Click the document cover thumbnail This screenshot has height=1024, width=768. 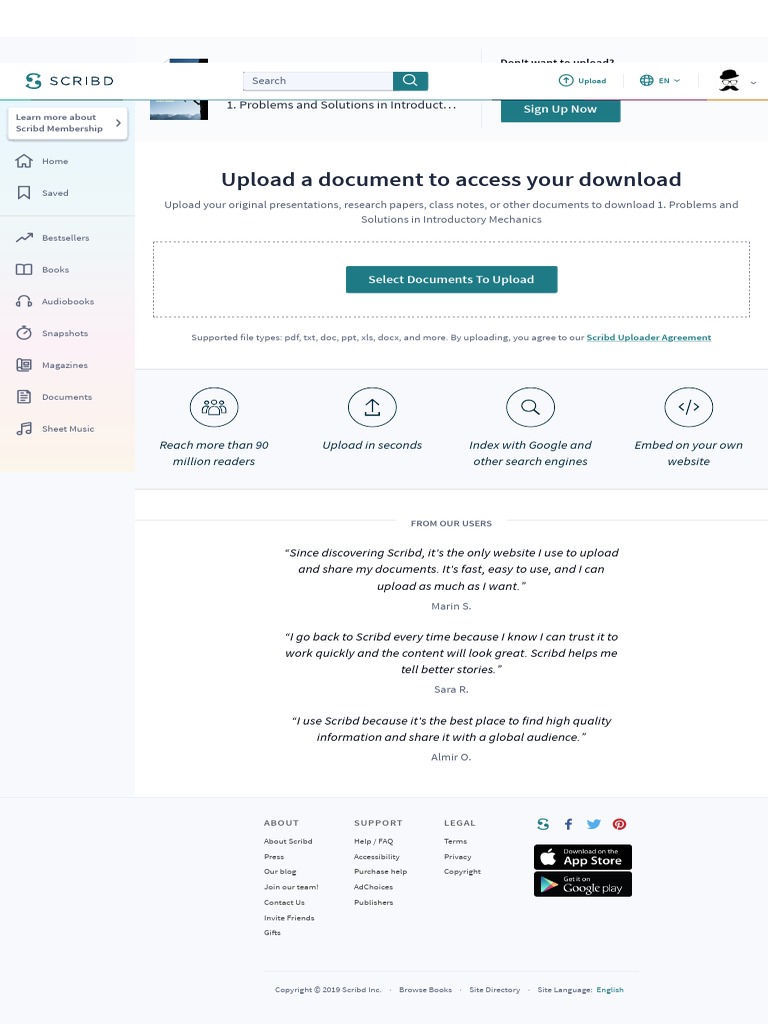pyautogui.click(x=179, y=109)
